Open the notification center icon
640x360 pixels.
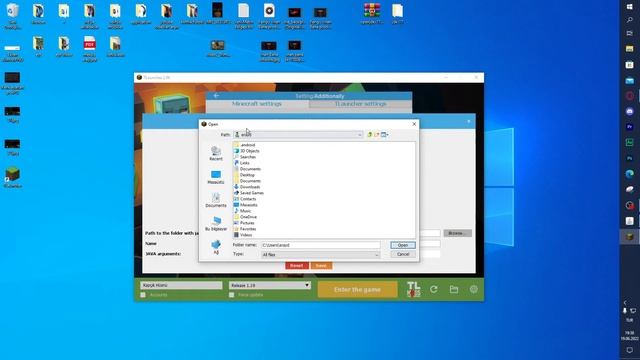tap(629, 350)
